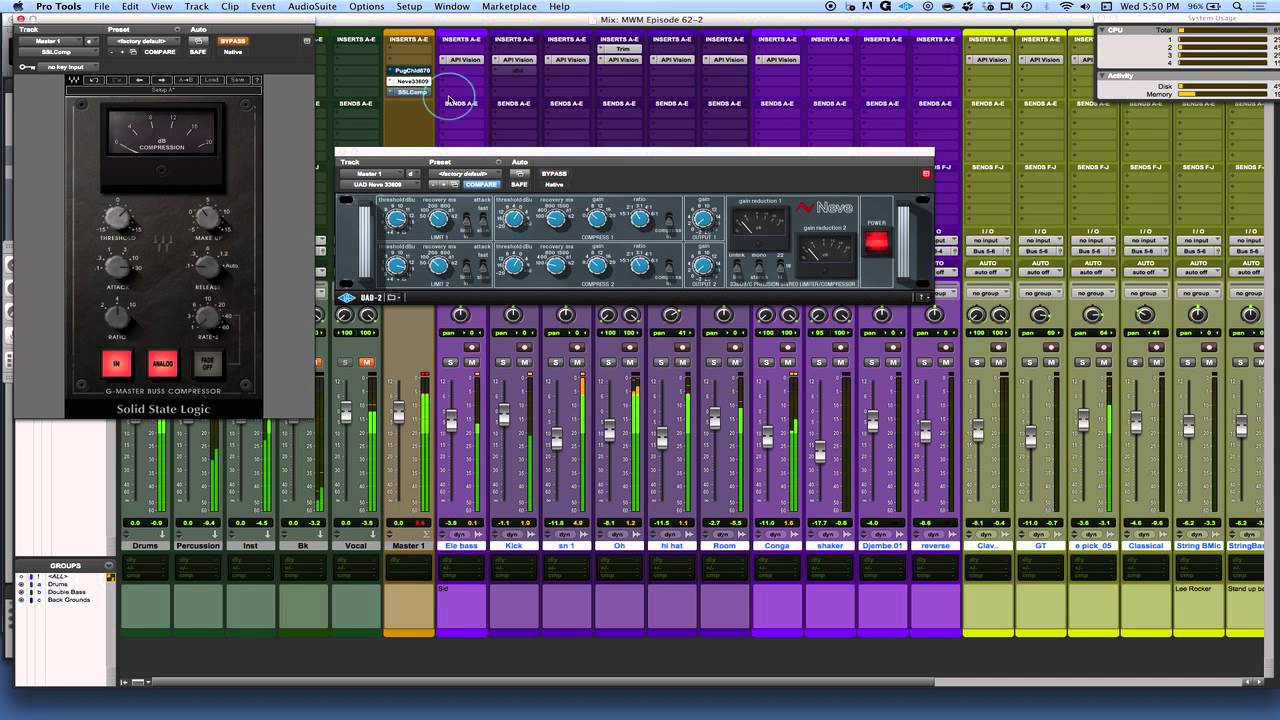The width and height of the screenshot is (1280, 720).
Task: Toggle the red POWER switch on Neve plugin
Action: click(876, 241)
